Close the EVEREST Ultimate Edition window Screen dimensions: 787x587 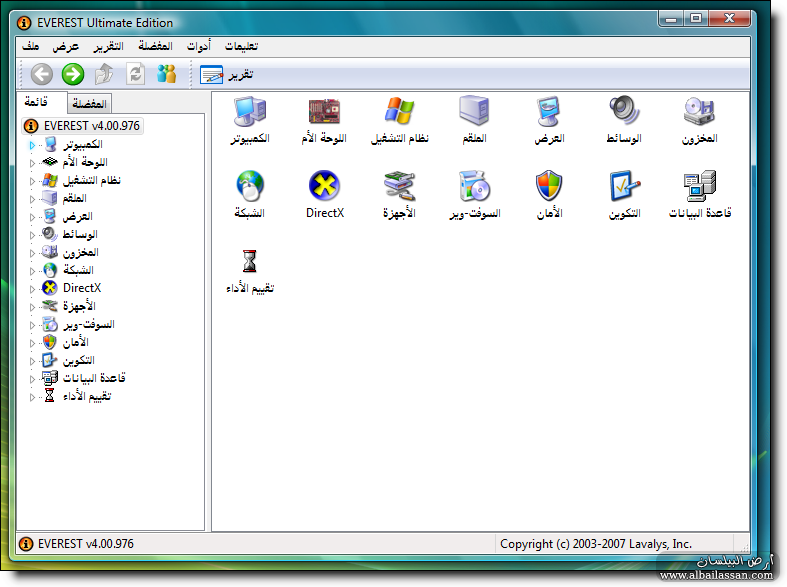729,19
